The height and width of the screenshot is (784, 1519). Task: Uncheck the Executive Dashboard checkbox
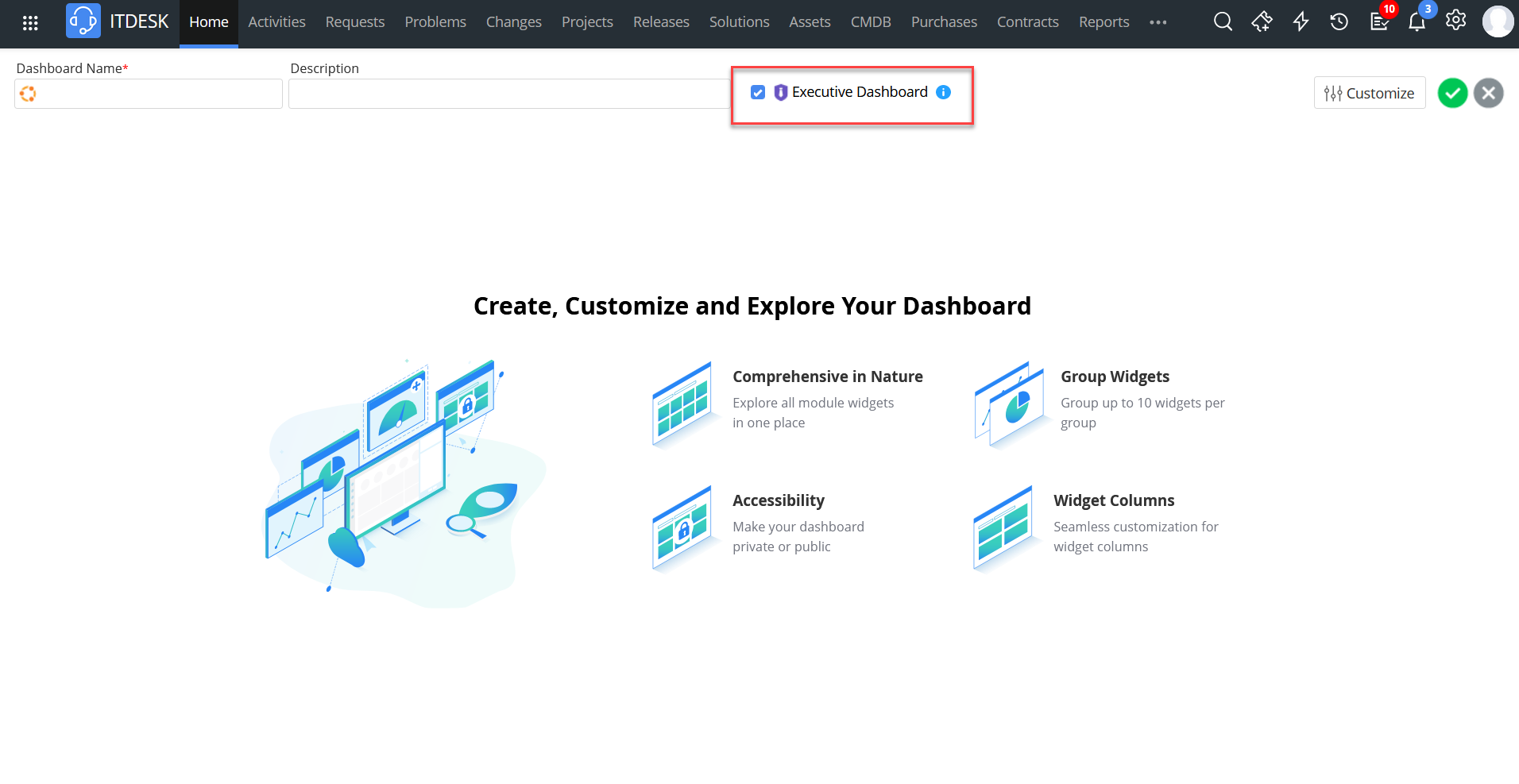[758, 92]
